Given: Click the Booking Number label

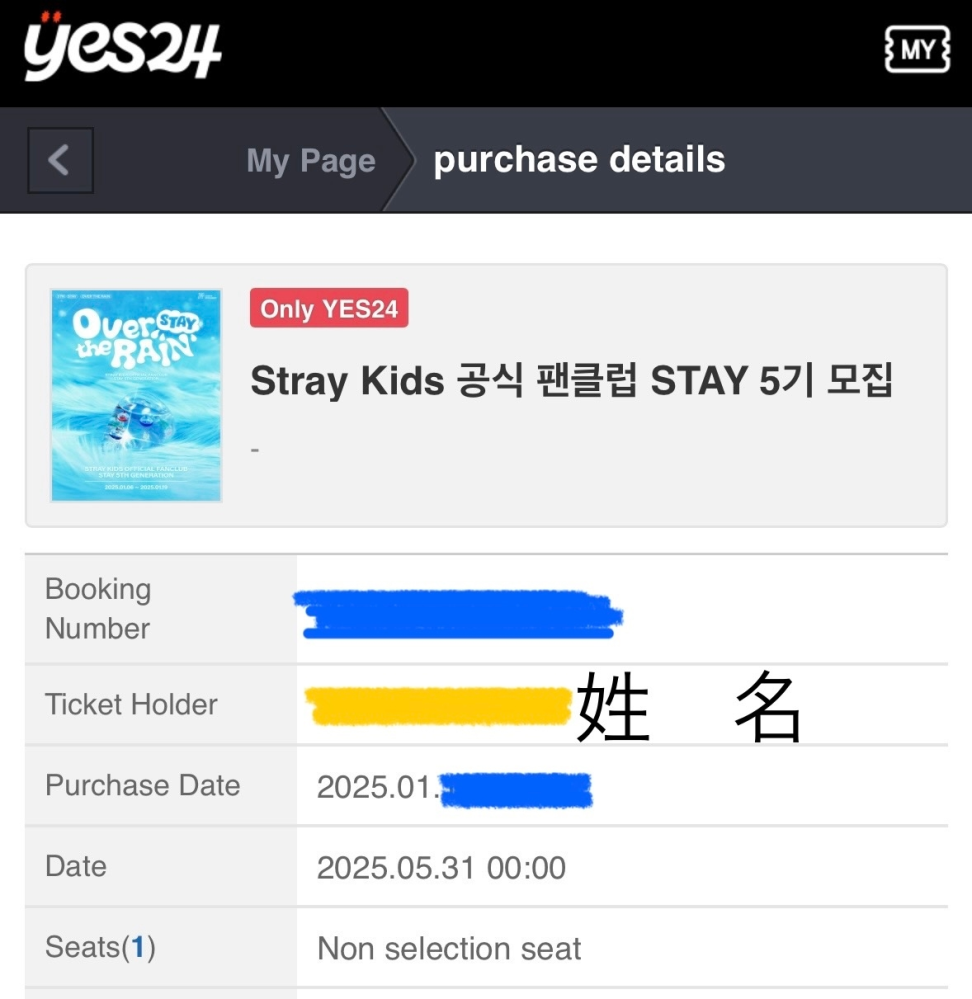Looking at the screenshot, I should tap(98, 608).
